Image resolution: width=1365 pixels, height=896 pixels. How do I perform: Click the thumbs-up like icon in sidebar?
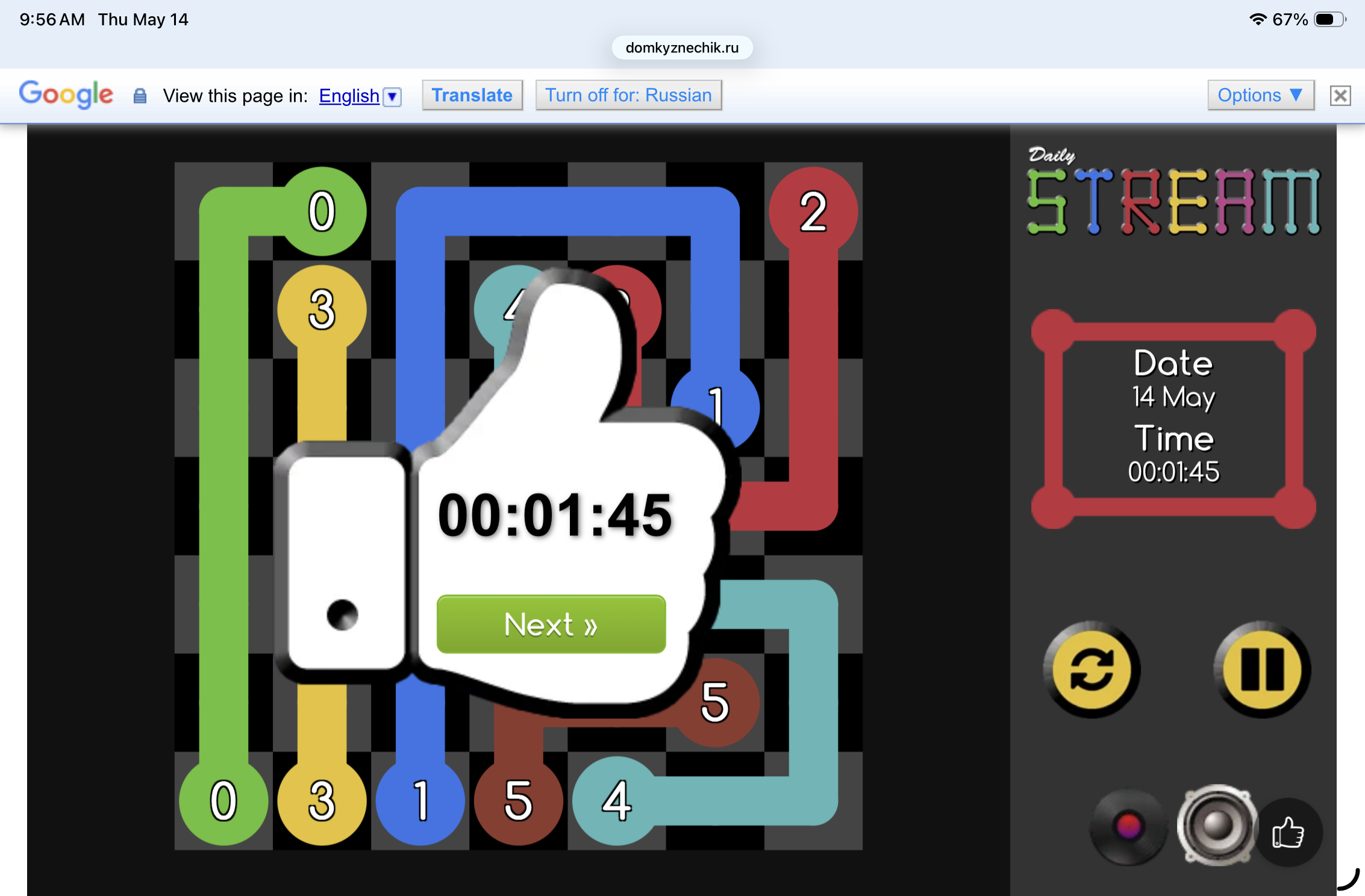[1288, 833]
